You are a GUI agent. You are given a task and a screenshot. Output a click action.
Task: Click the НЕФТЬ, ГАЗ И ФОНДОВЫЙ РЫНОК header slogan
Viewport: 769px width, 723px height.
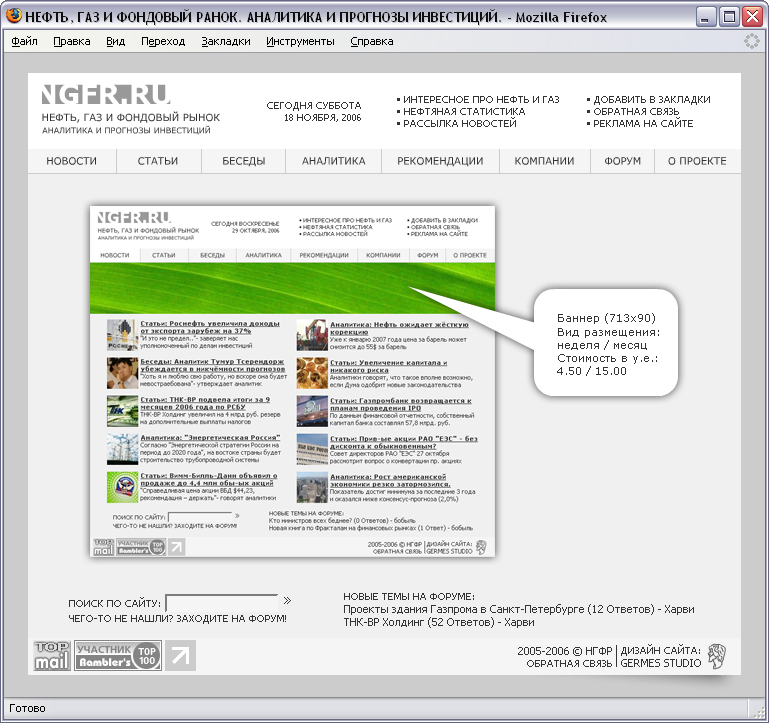(131, 118)
